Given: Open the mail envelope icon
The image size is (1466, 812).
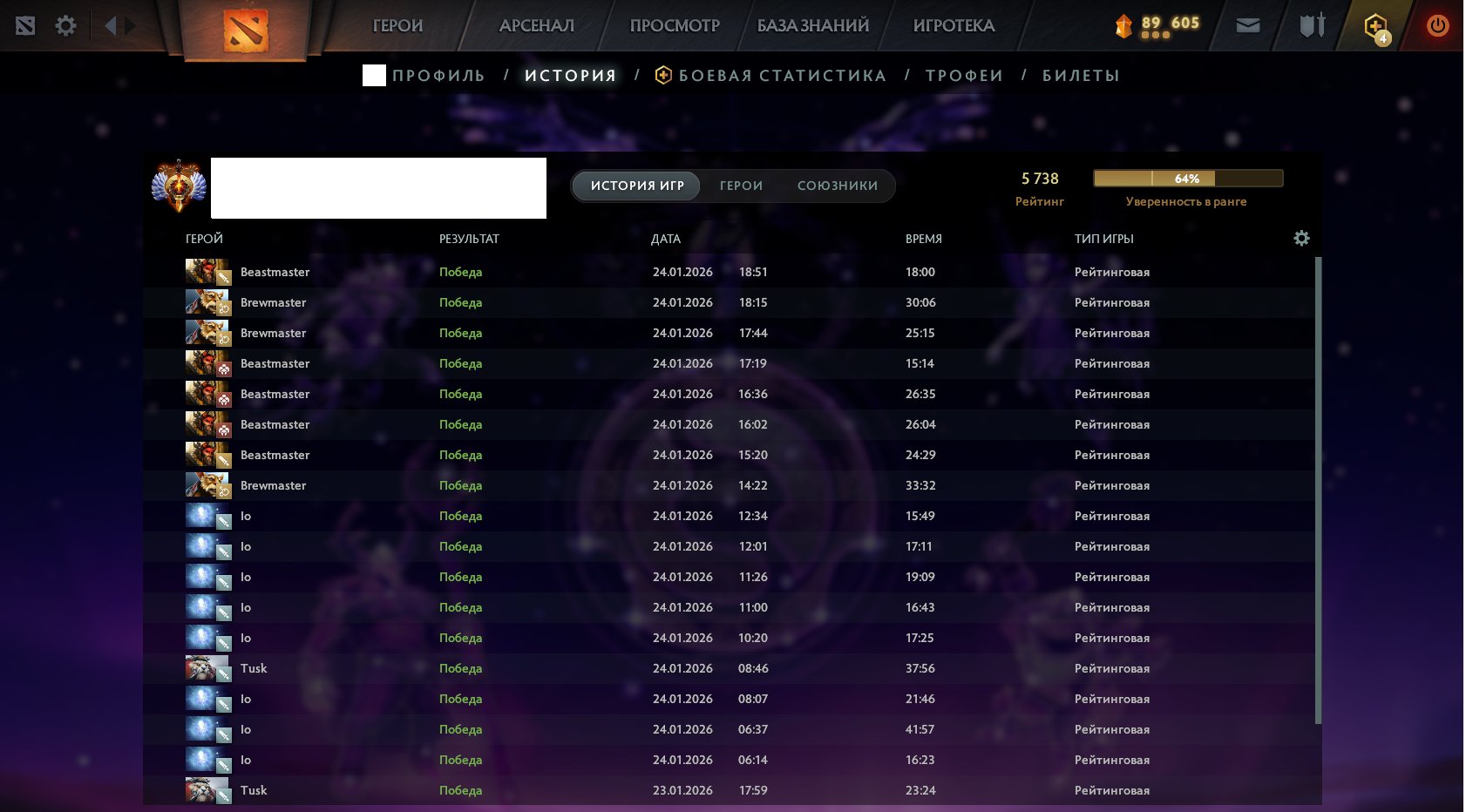Looking at the screenshot, I should [1248, 26].
